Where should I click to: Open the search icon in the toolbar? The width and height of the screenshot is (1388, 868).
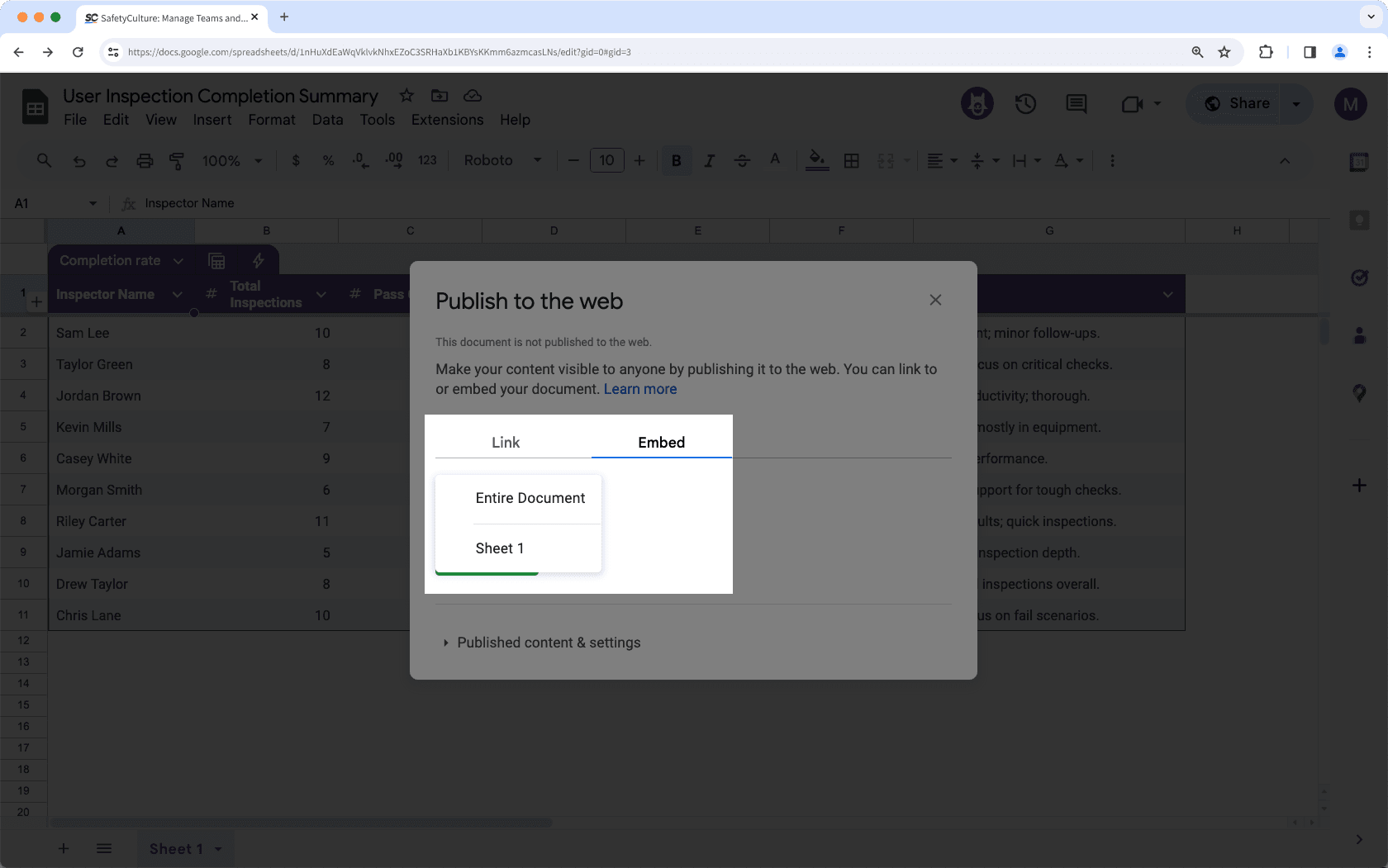(44, 161)
